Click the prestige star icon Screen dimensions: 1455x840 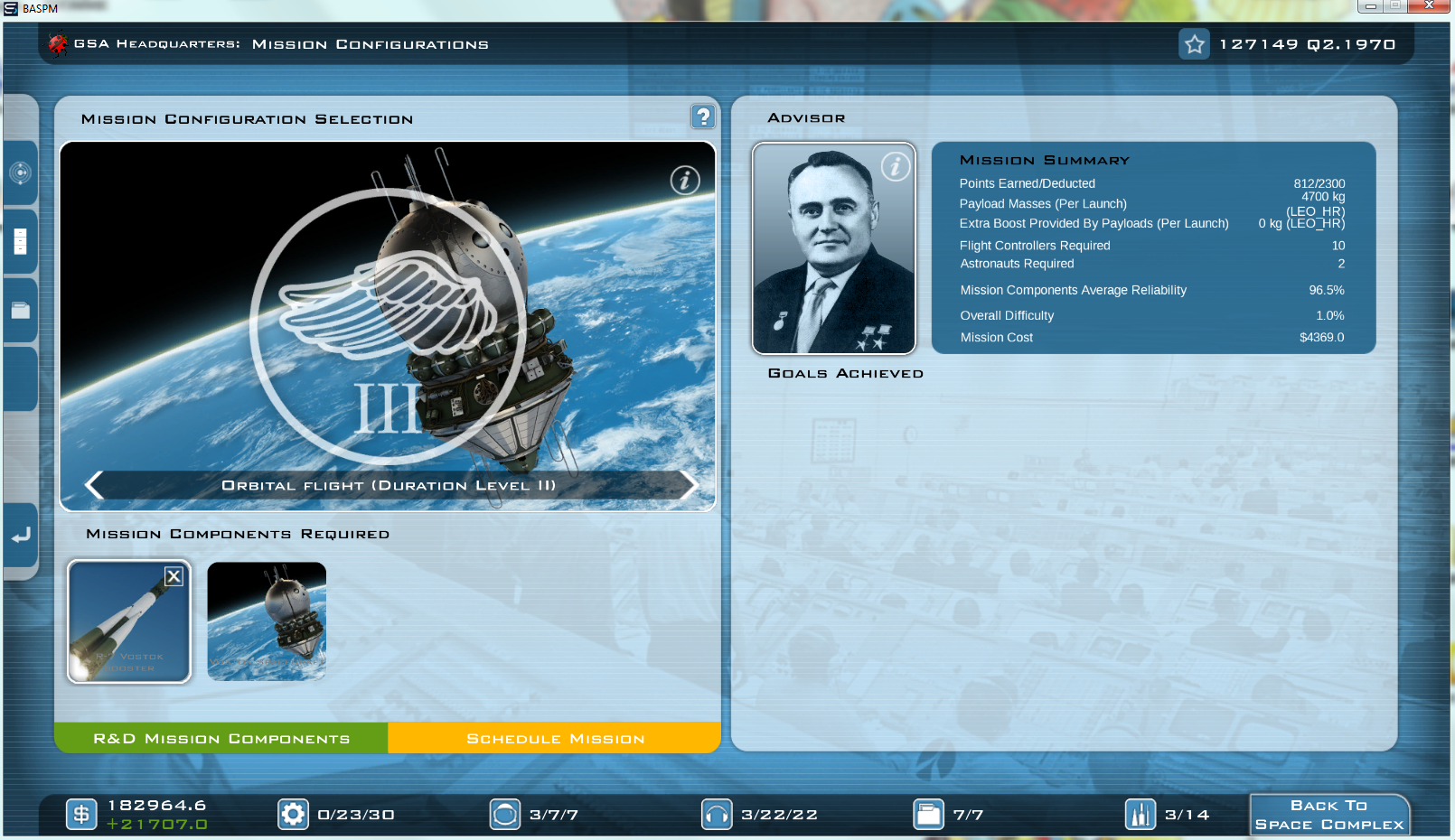(1195, 44)
